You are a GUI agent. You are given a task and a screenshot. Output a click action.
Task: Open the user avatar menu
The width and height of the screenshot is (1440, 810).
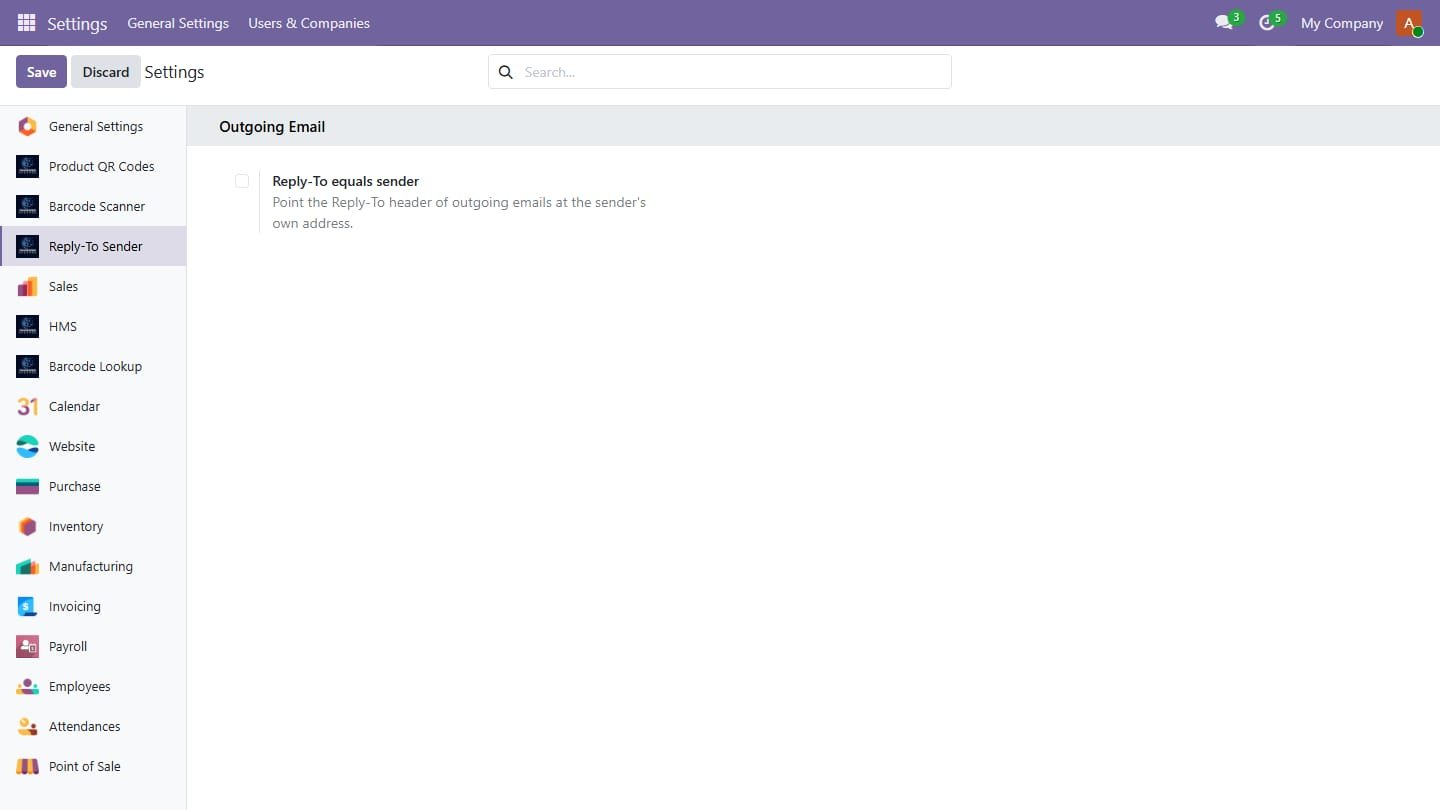coord(1409,23)
